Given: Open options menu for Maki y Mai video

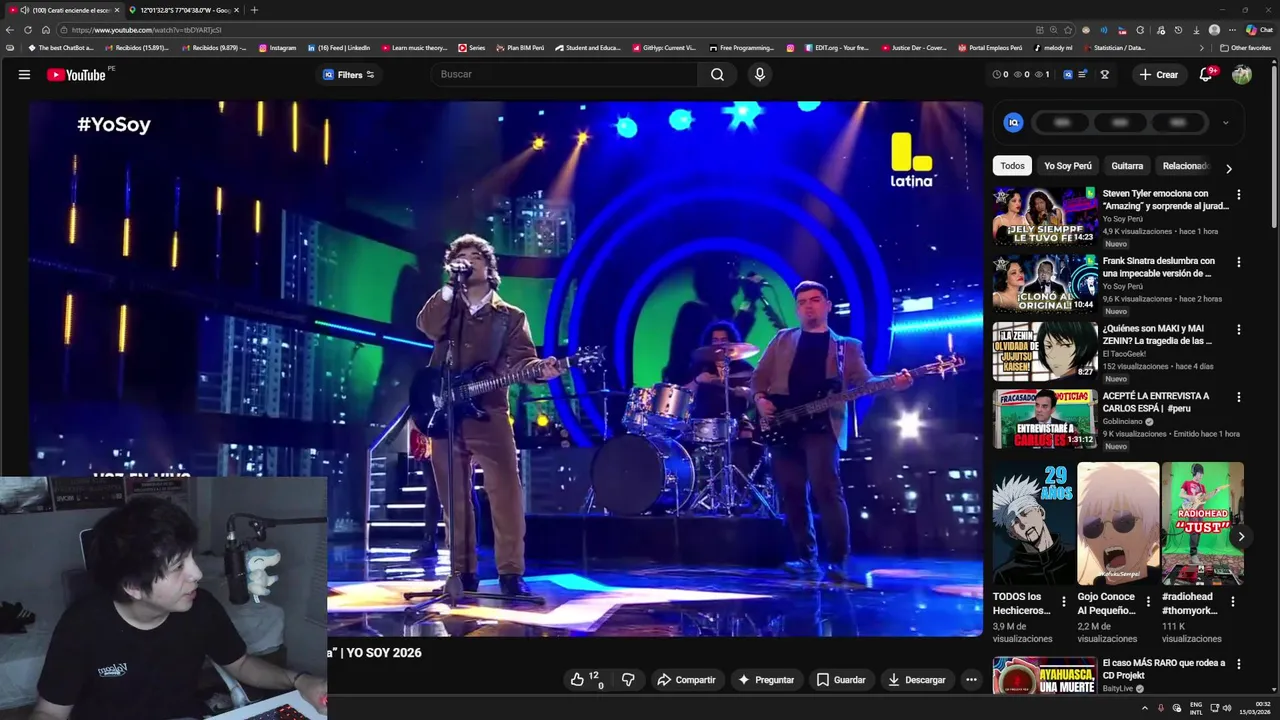Looking at the screenshot, I should (1238, 329).
